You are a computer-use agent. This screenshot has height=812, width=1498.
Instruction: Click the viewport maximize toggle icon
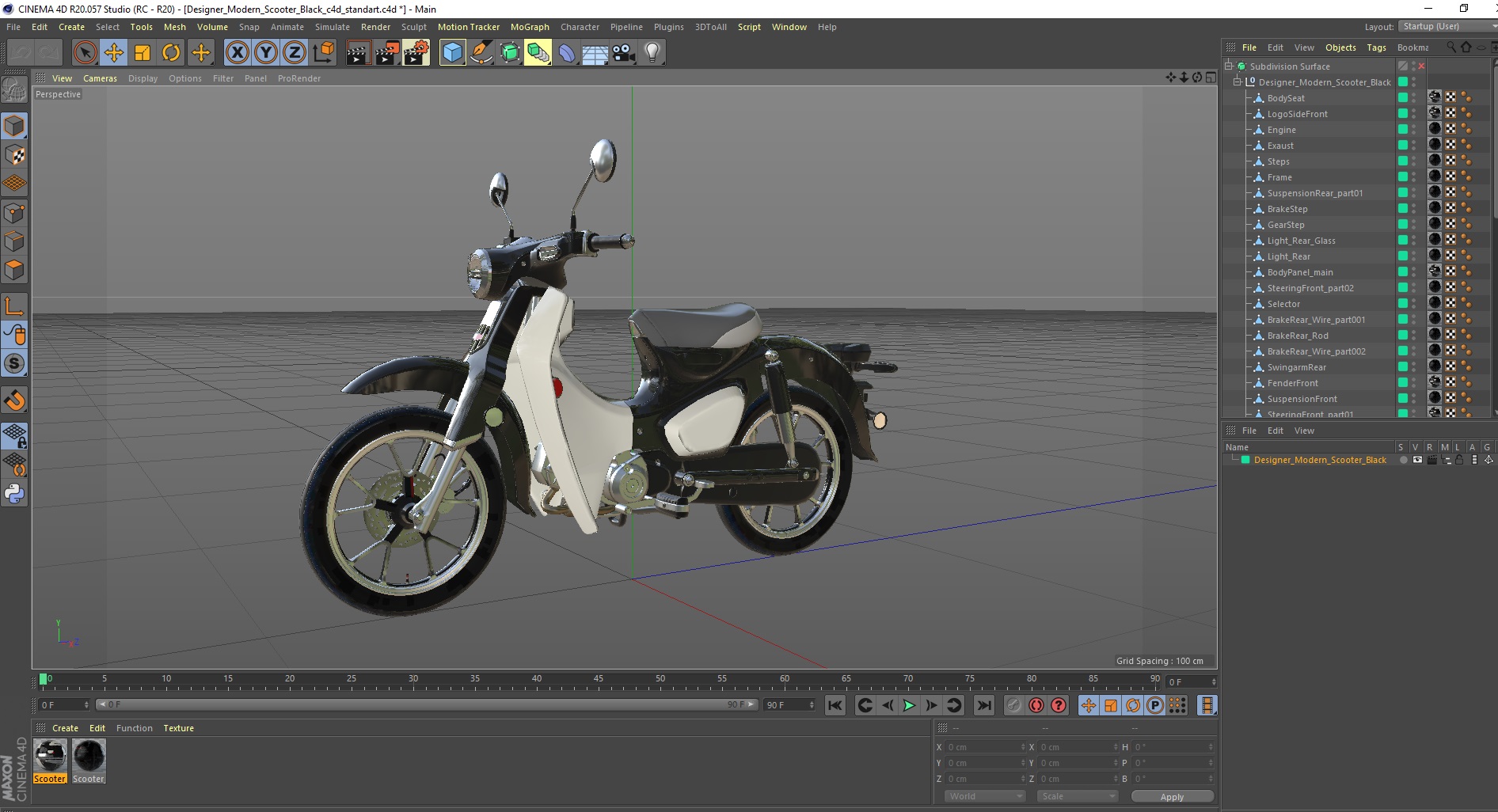[1211, 78]
